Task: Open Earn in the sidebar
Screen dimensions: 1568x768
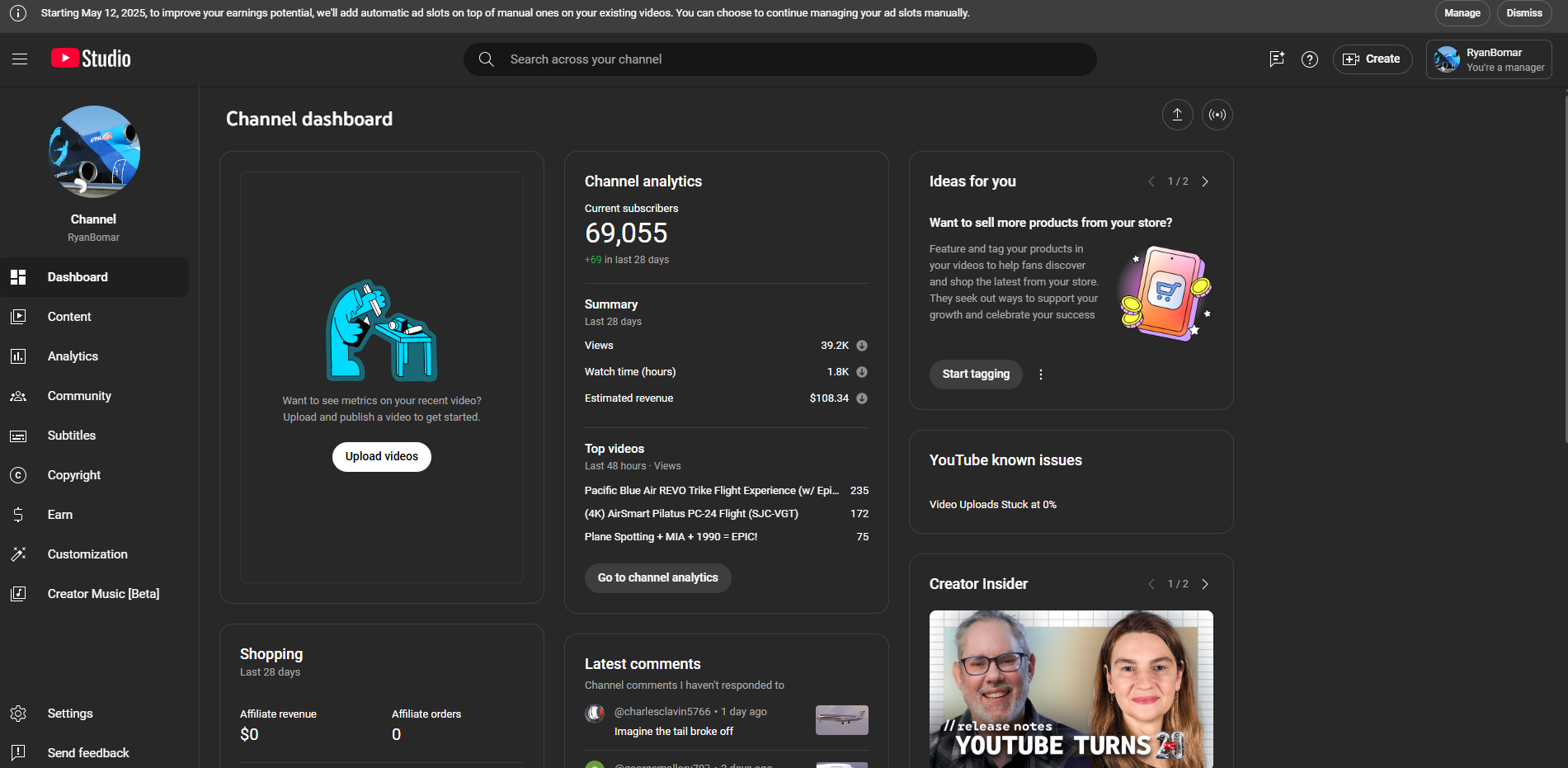Action: pos(94,515)
